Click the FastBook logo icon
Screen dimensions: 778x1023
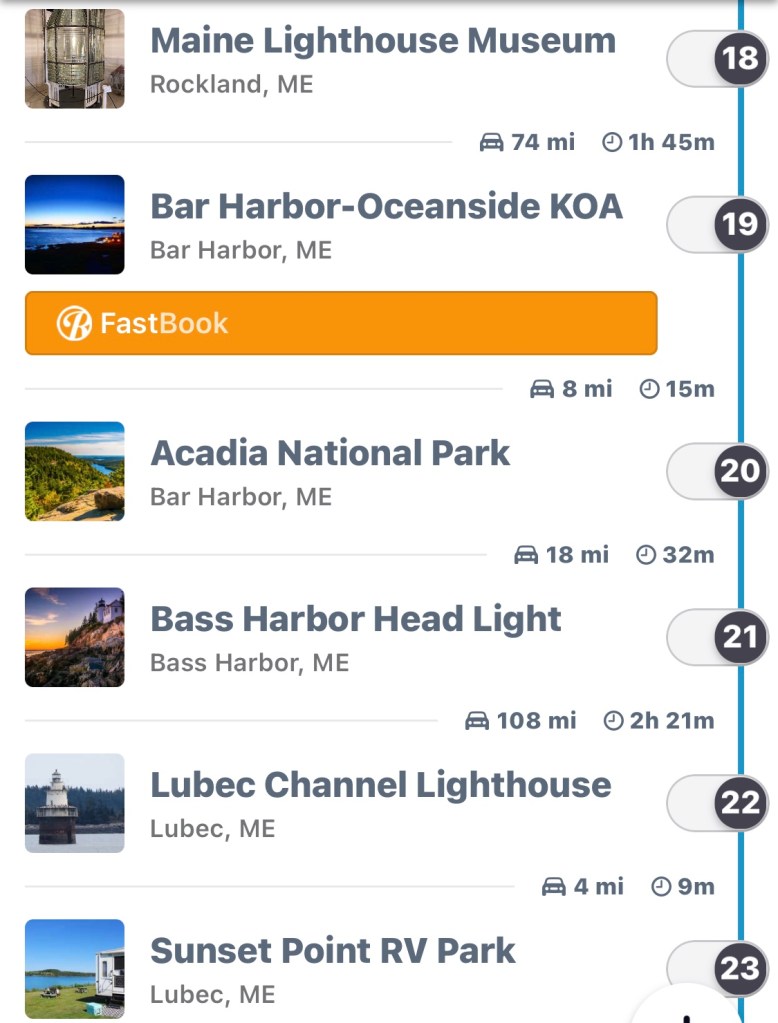coord(73,323)
